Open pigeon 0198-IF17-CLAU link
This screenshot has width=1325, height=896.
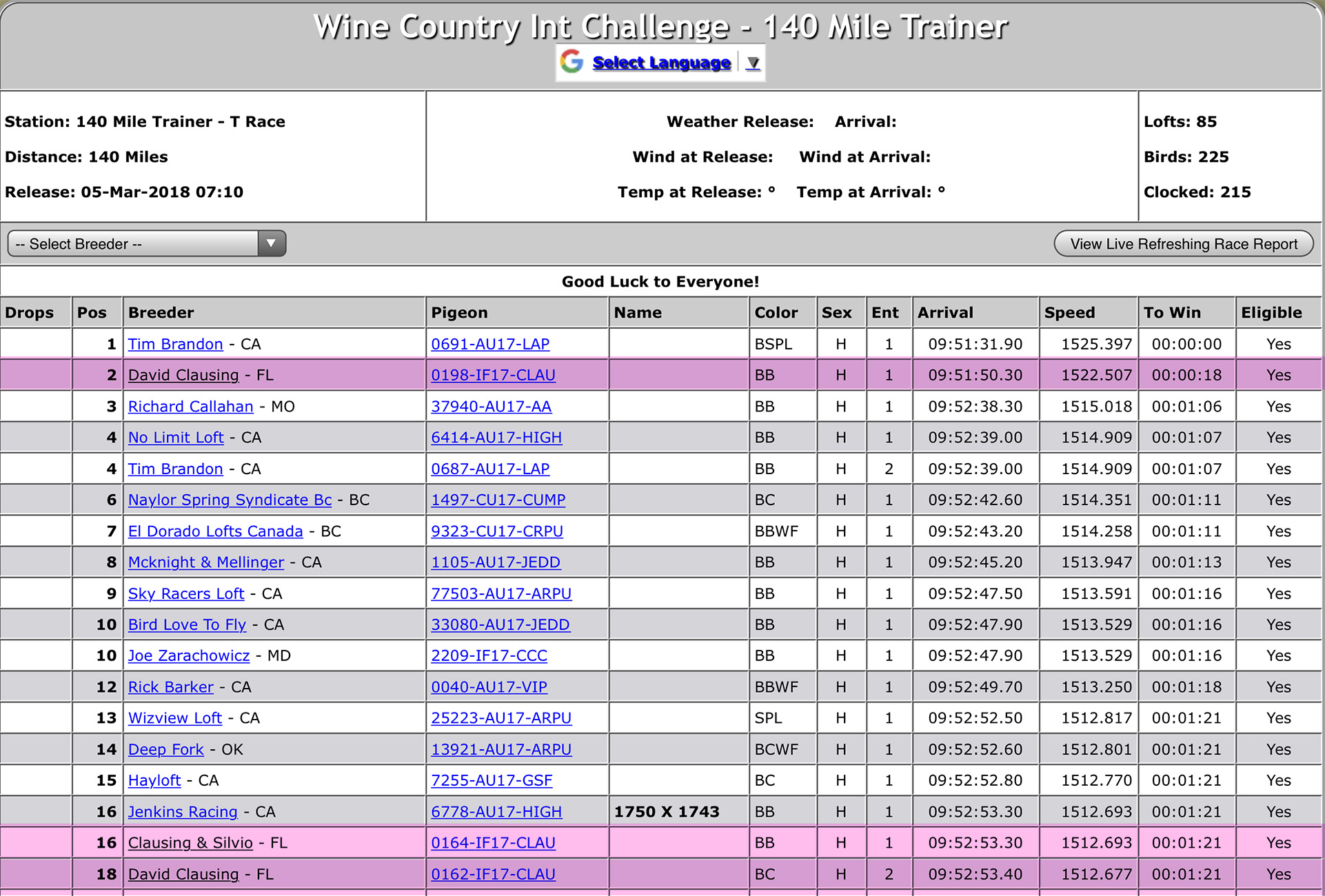[493, 375]
